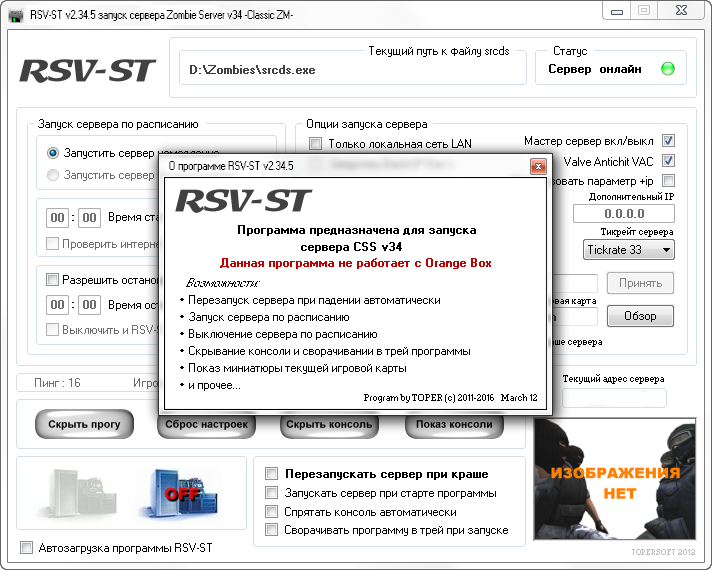
Task: Click the 'Пинг : 16' status text
Action: pos(57,383)
